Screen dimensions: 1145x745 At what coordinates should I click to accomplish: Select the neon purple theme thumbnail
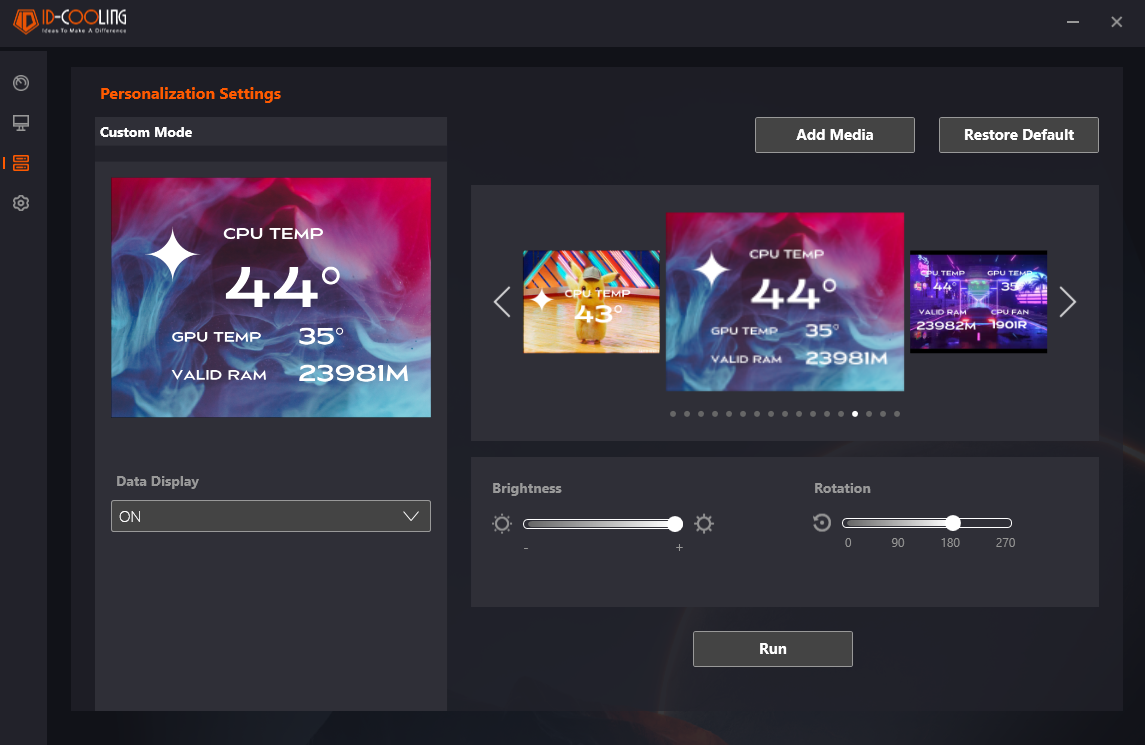pyautogui.click(x=978, y=301)
